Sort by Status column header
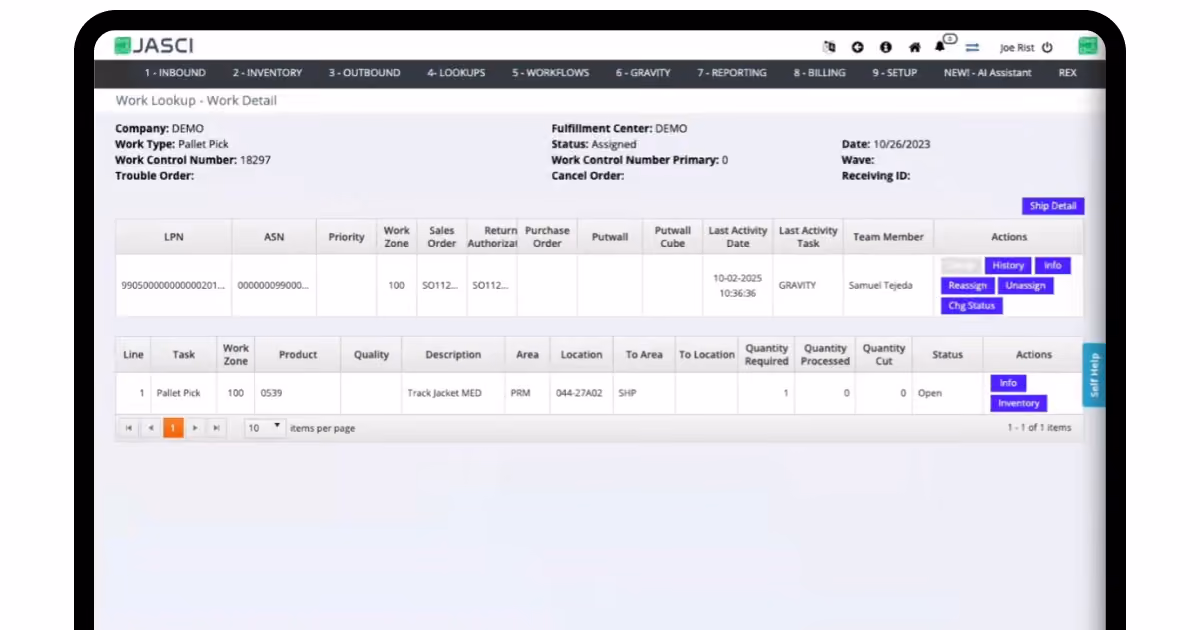The width and height of the screenshot is (1200, 630). 947,355
